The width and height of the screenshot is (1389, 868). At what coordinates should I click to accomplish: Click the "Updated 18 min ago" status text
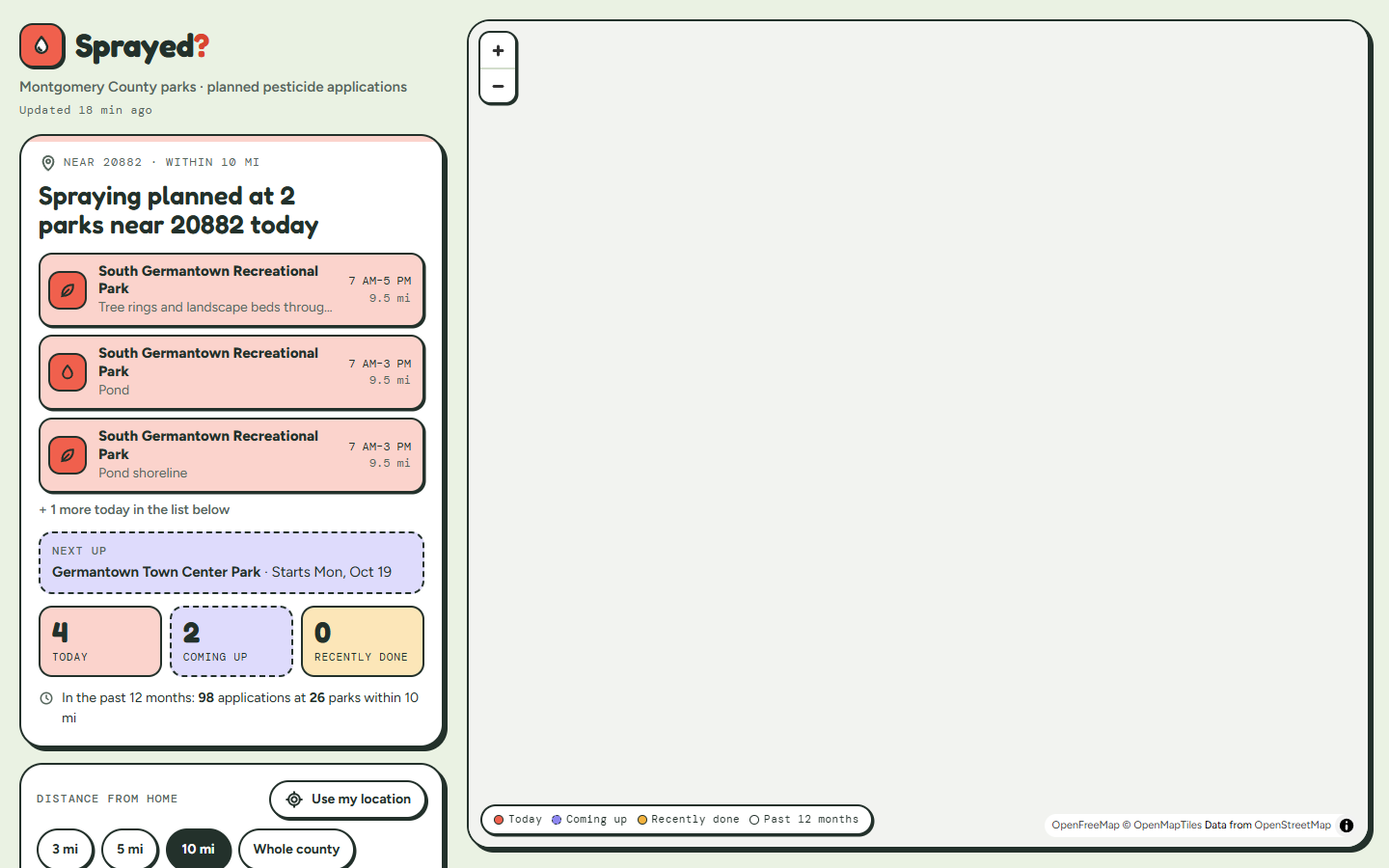(86, 110)
